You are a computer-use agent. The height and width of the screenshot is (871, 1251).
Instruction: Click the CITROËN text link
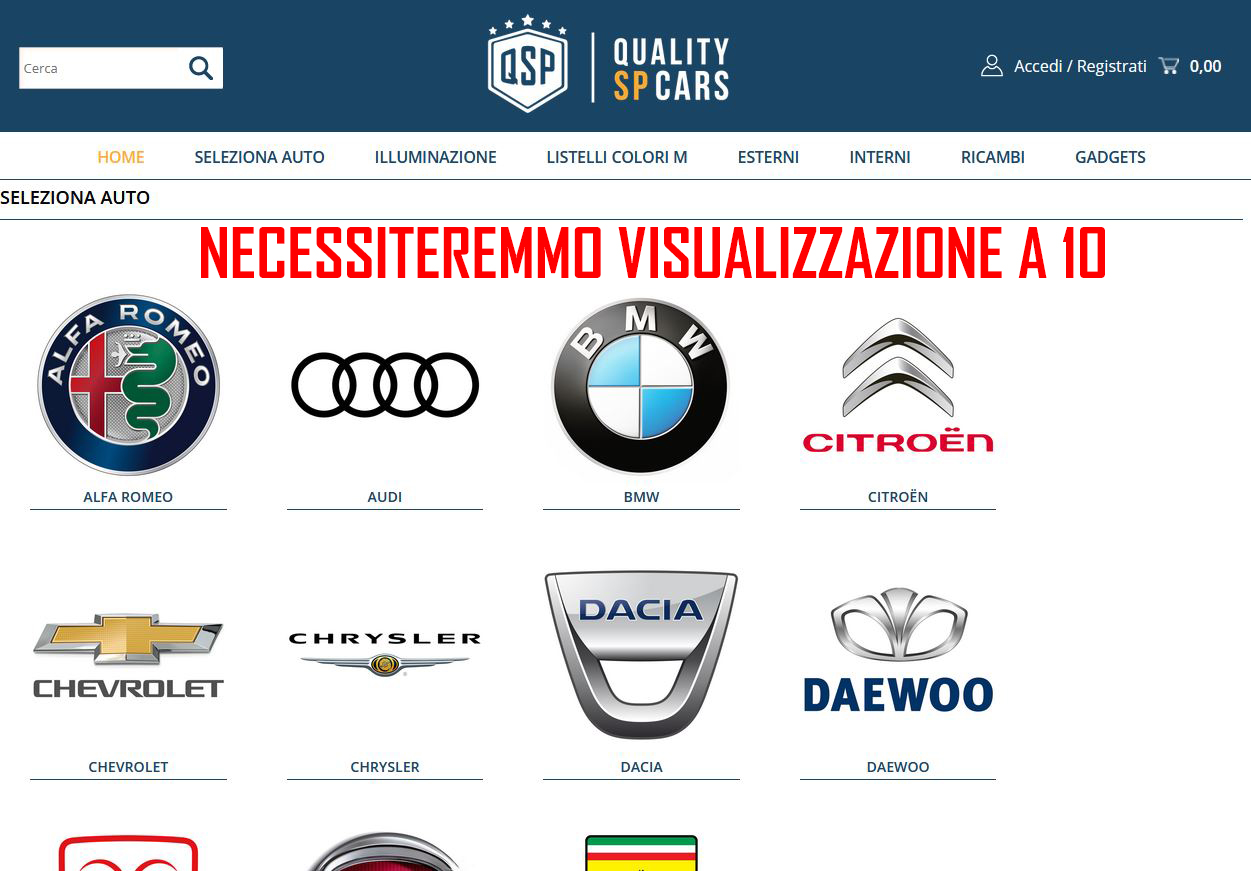pyautogui.click(x=898, y=497)
